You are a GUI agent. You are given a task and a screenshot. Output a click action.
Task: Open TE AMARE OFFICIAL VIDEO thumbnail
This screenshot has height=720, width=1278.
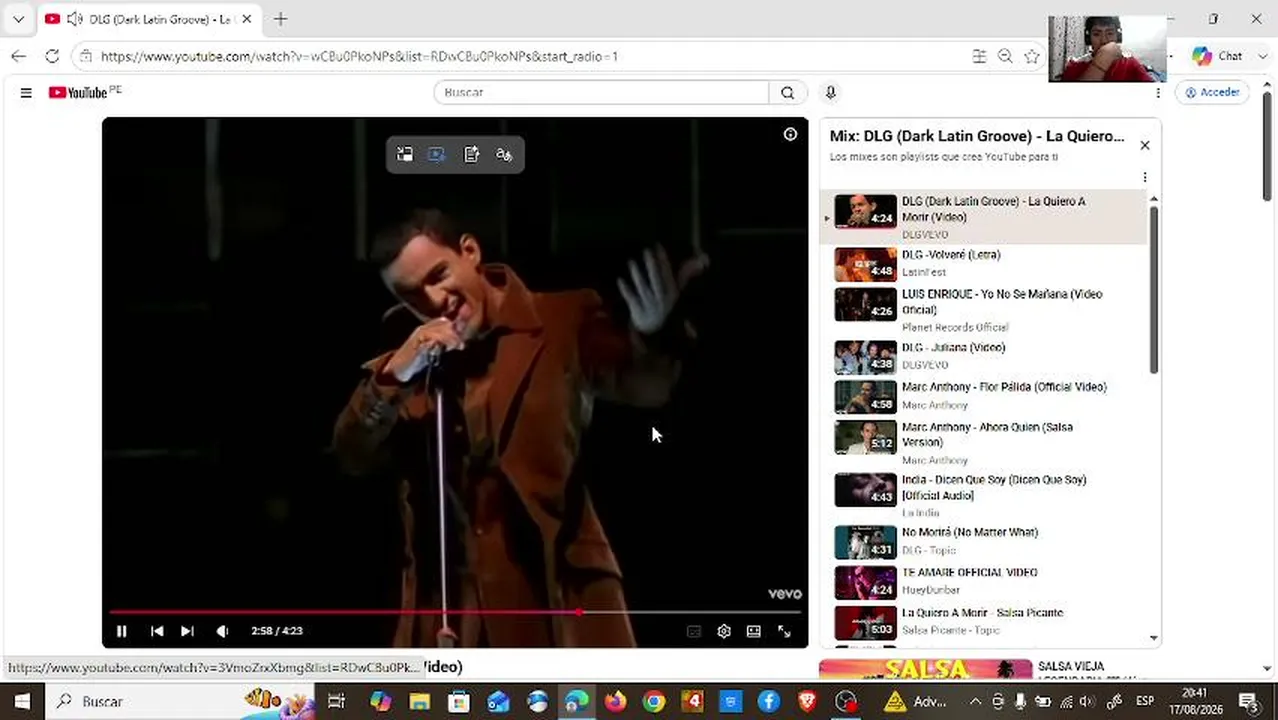click(866, 582)
